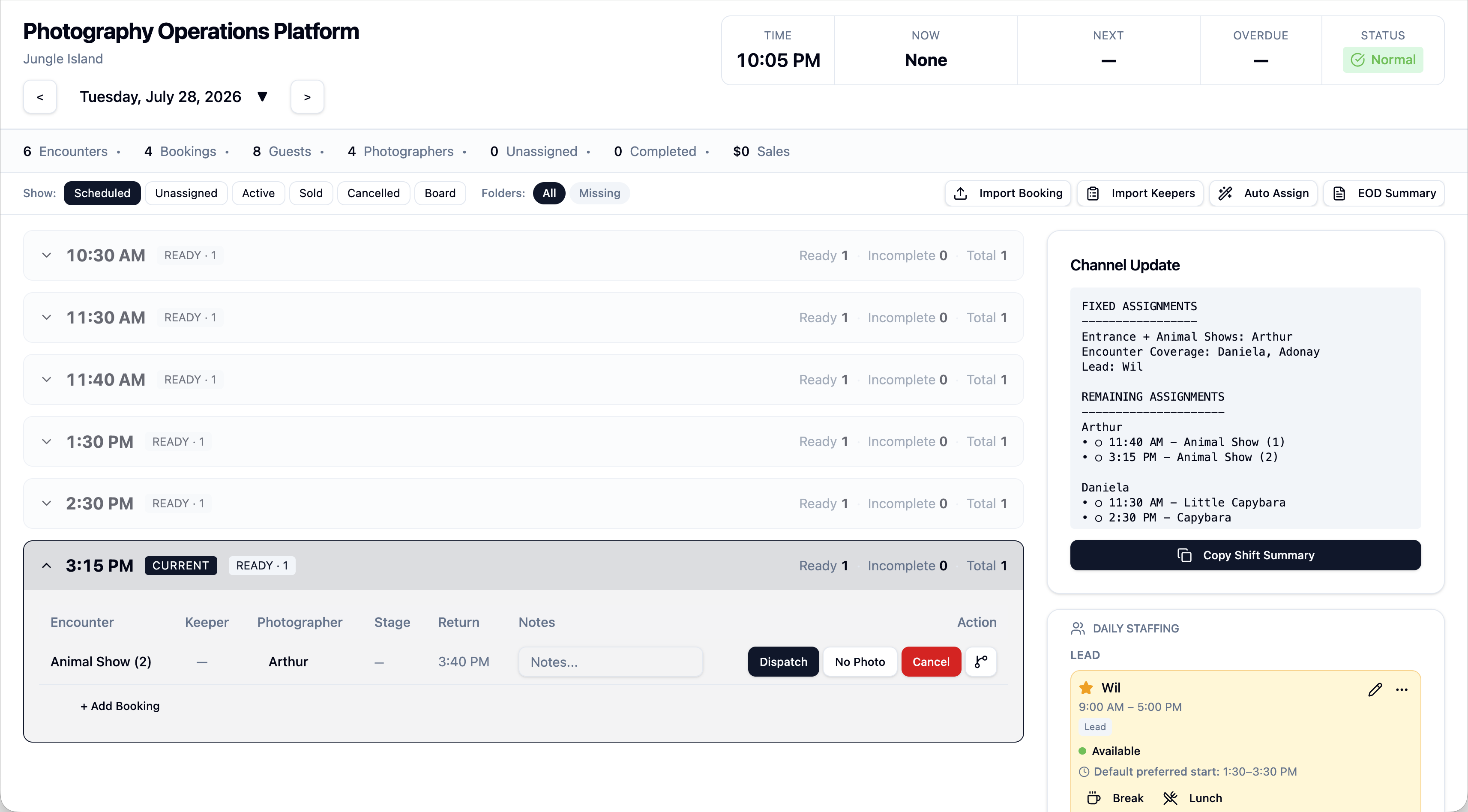Image resolution: width=1468 pixels, height=812 pixels.
Task: Click Wil's Available status
Action: pyautogui.click(x=1109, y=751)
